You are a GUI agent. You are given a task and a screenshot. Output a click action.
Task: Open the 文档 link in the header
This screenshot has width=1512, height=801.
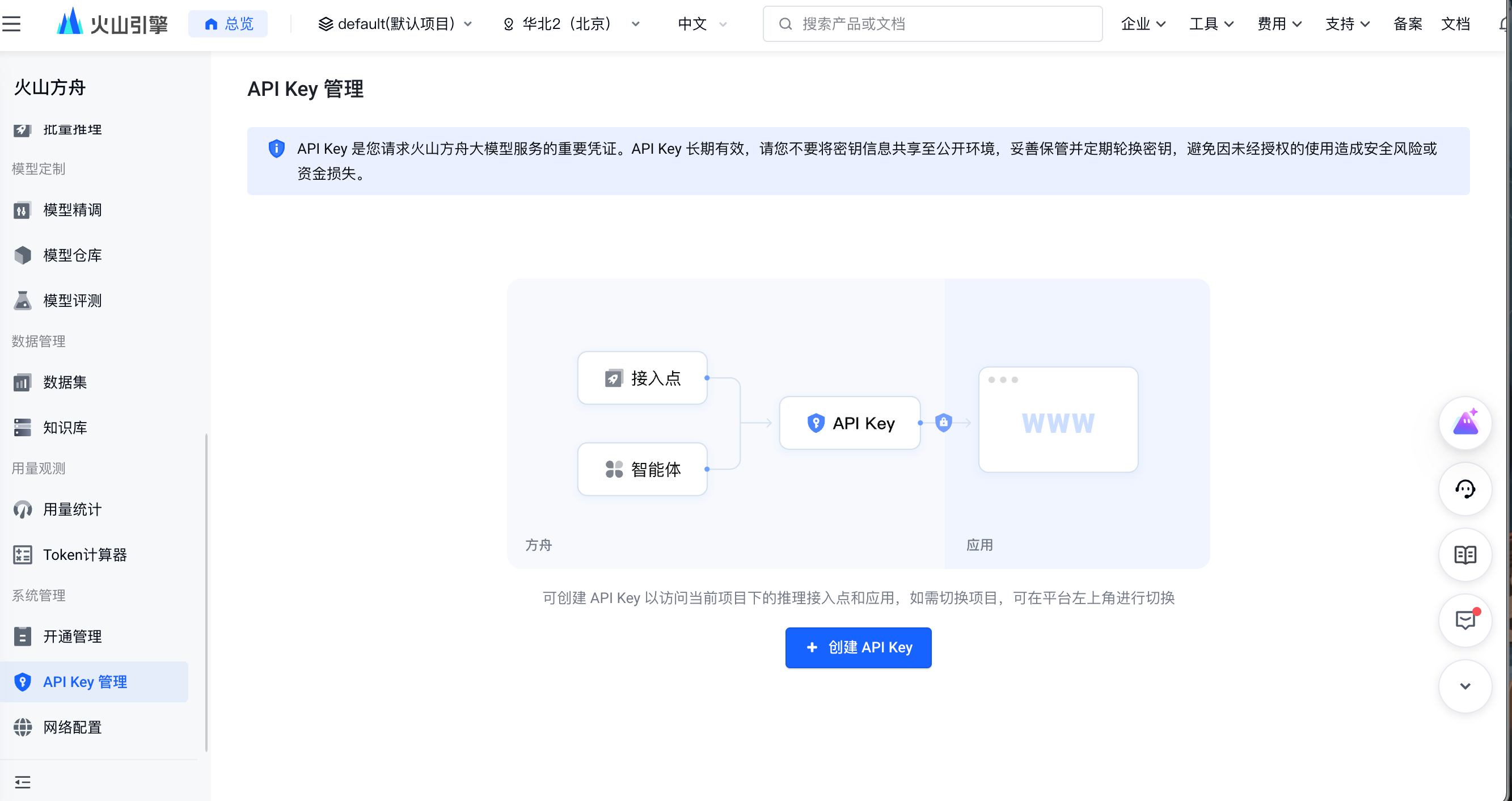click(1455, 23)
